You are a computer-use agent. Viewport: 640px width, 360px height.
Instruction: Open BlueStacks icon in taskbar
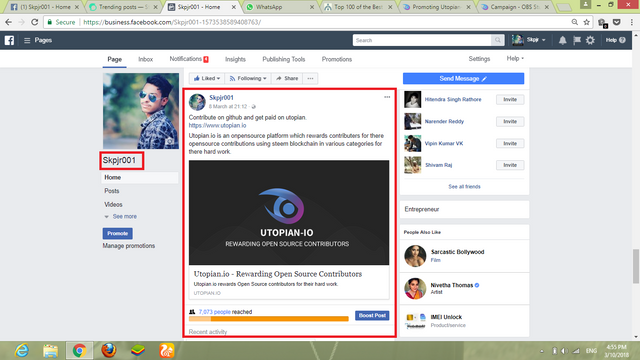click(x=138, y=351)
